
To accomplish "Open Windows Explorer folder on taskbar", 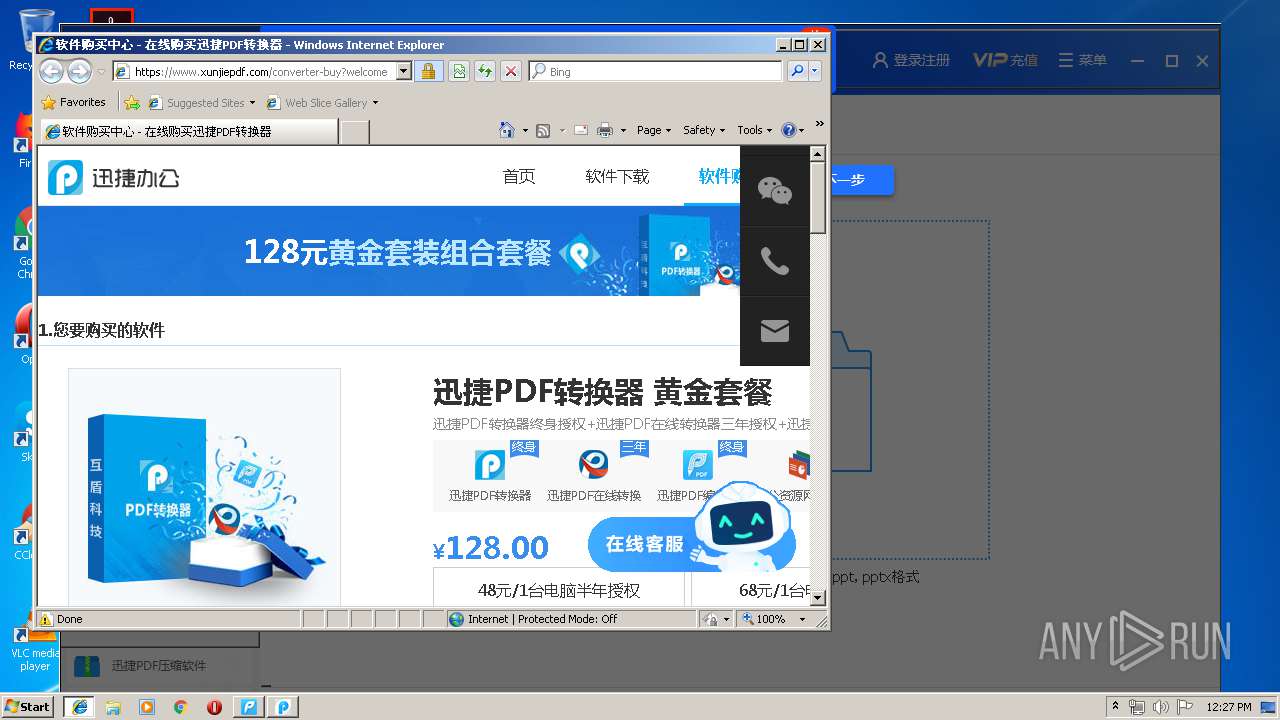I will click(113, 707).
